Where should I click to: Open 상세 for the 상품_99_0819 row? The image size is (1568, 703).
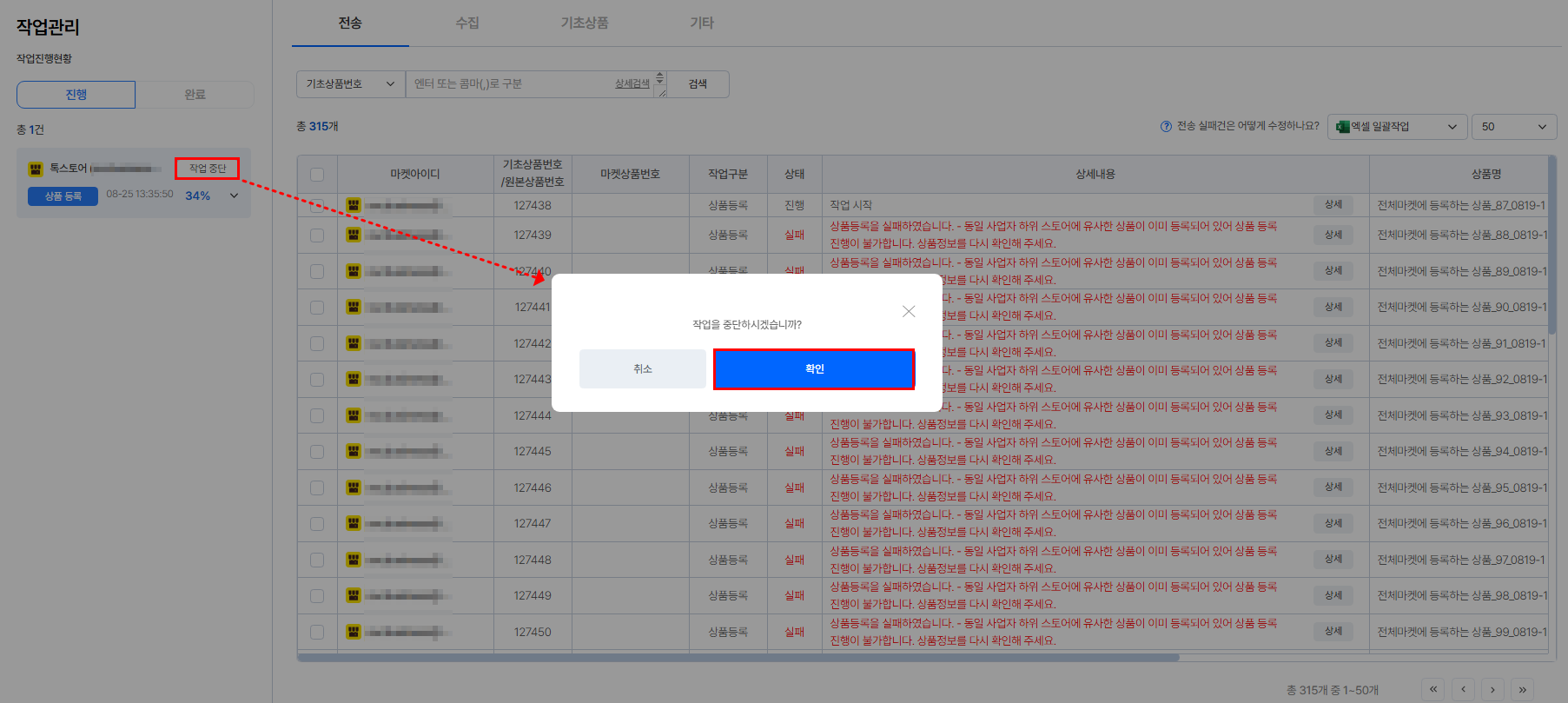click(1333, 632)
